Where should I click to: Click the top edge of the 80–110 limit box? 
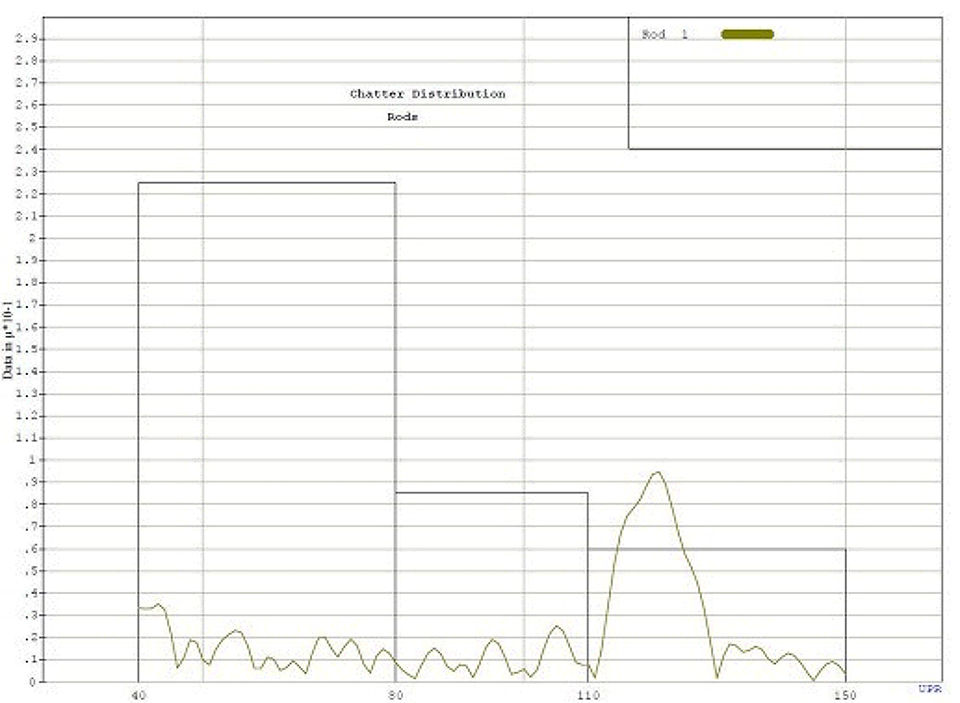(x=491, y=493)
